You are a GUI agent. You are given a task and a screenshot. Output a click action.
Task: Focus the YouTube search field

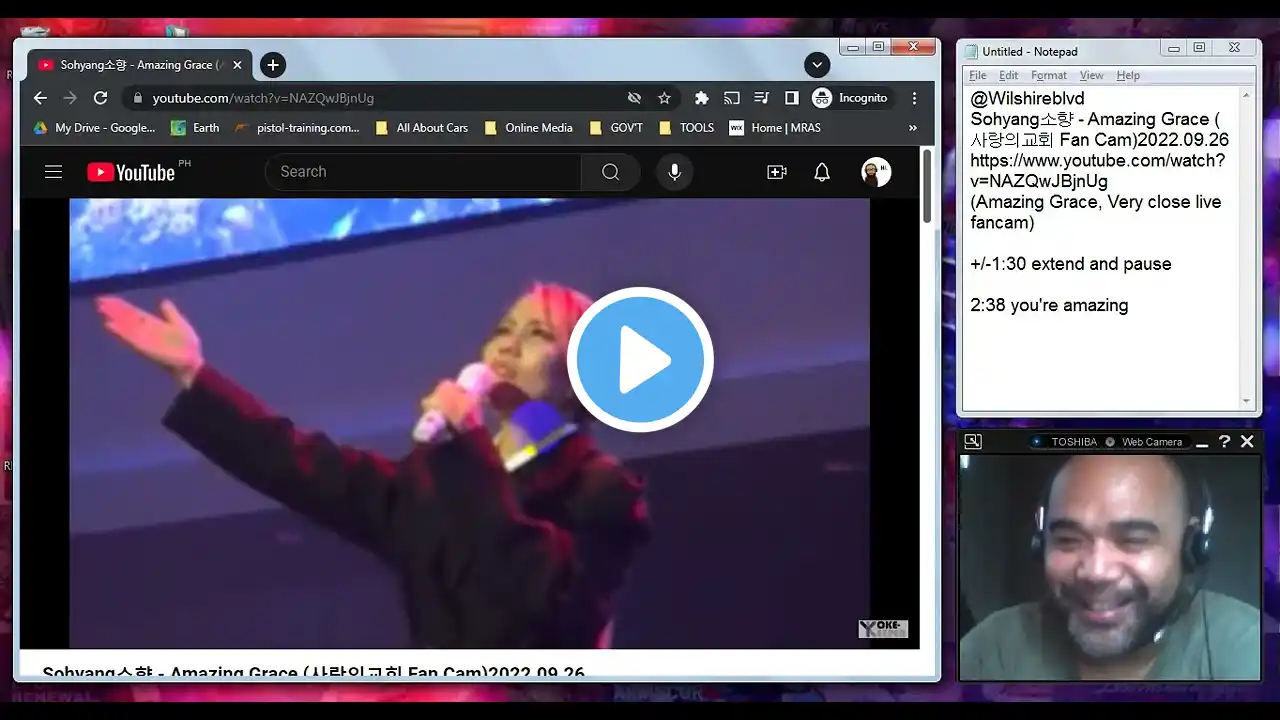423,172
